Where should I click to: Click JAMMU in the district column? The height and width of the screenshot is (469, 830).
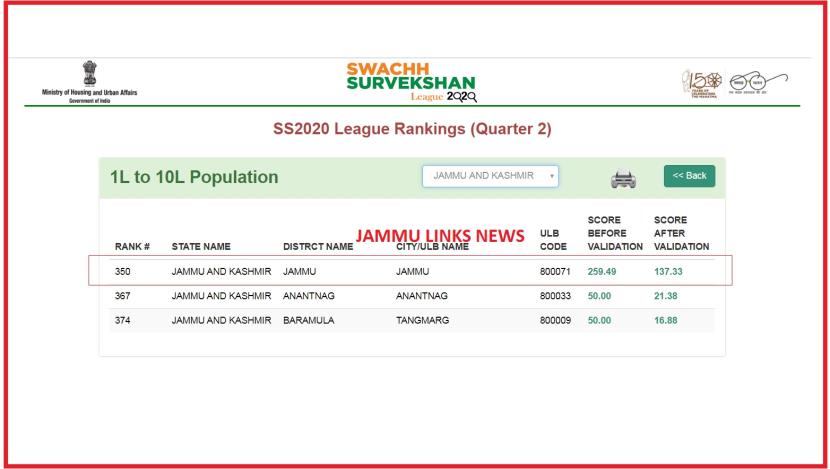tap(300, 272)
